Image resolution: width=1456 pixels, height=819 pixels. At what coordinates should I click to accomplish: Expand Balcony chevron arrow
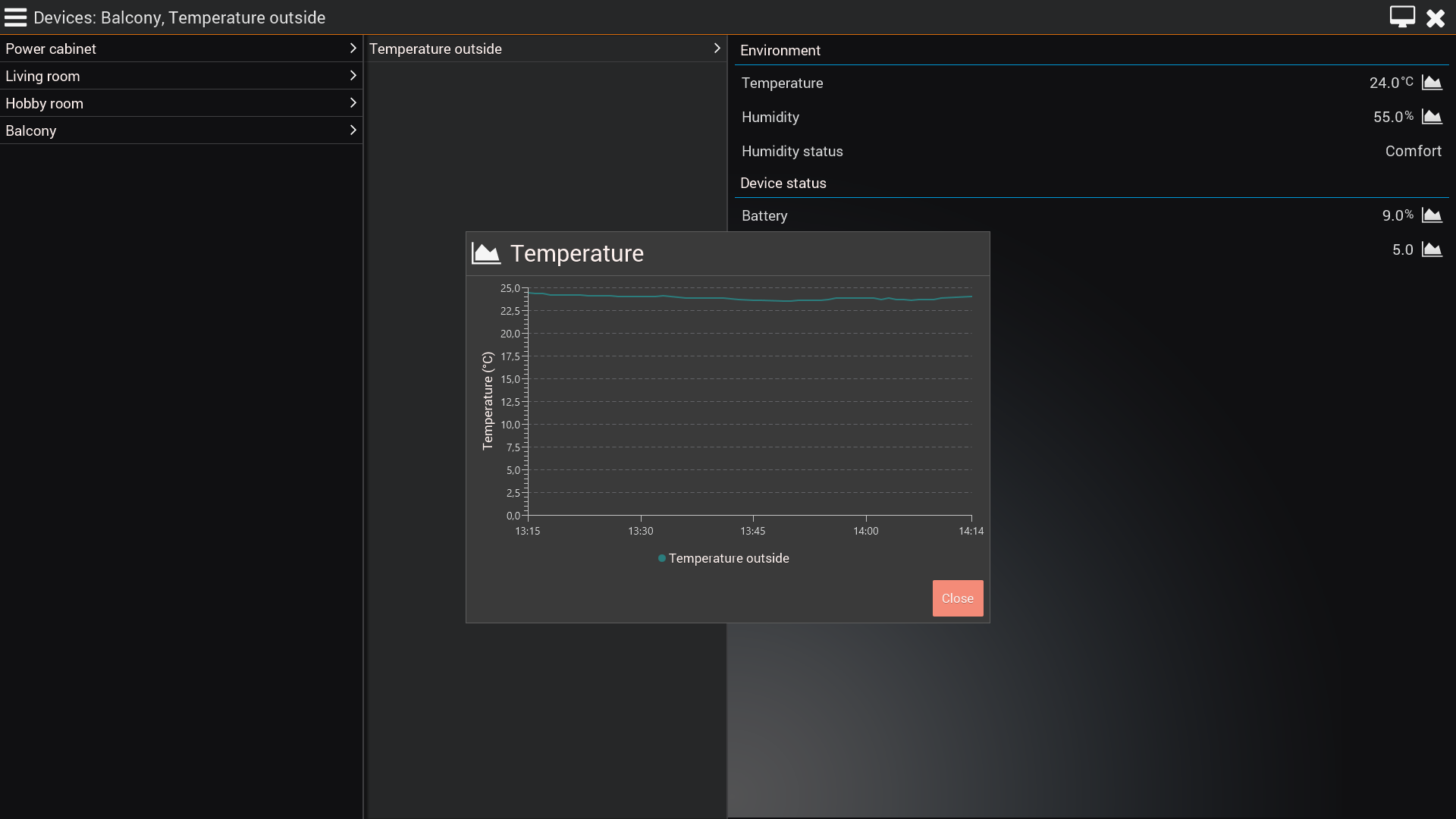pos(353,130)
